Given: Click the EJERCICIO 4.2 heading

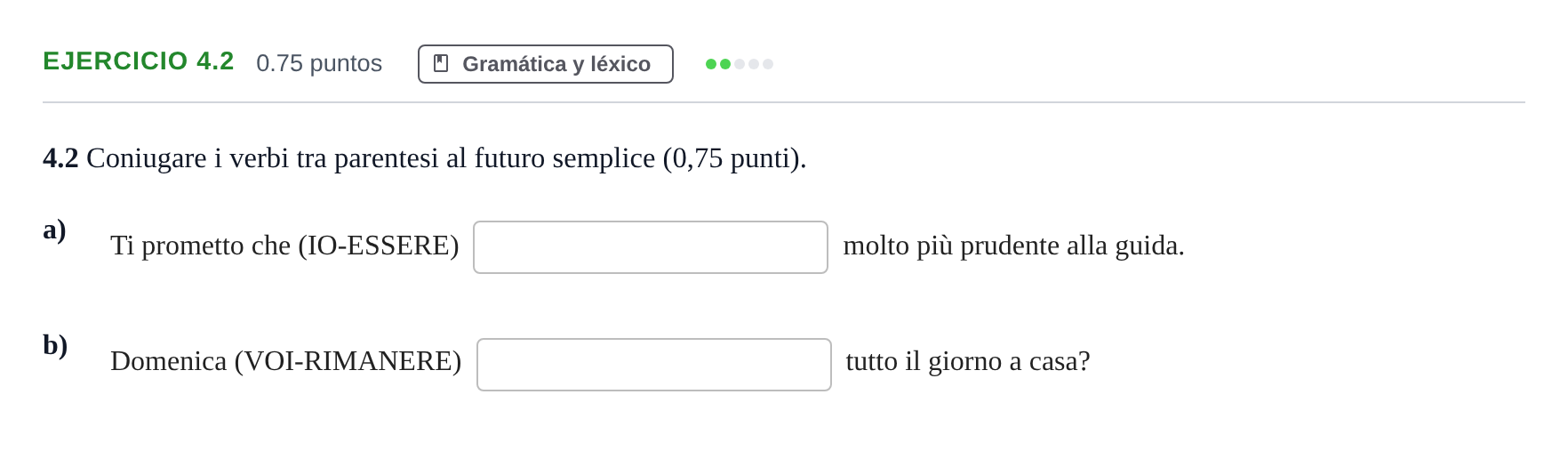Looking at the screenshot, I should (139, 61).
